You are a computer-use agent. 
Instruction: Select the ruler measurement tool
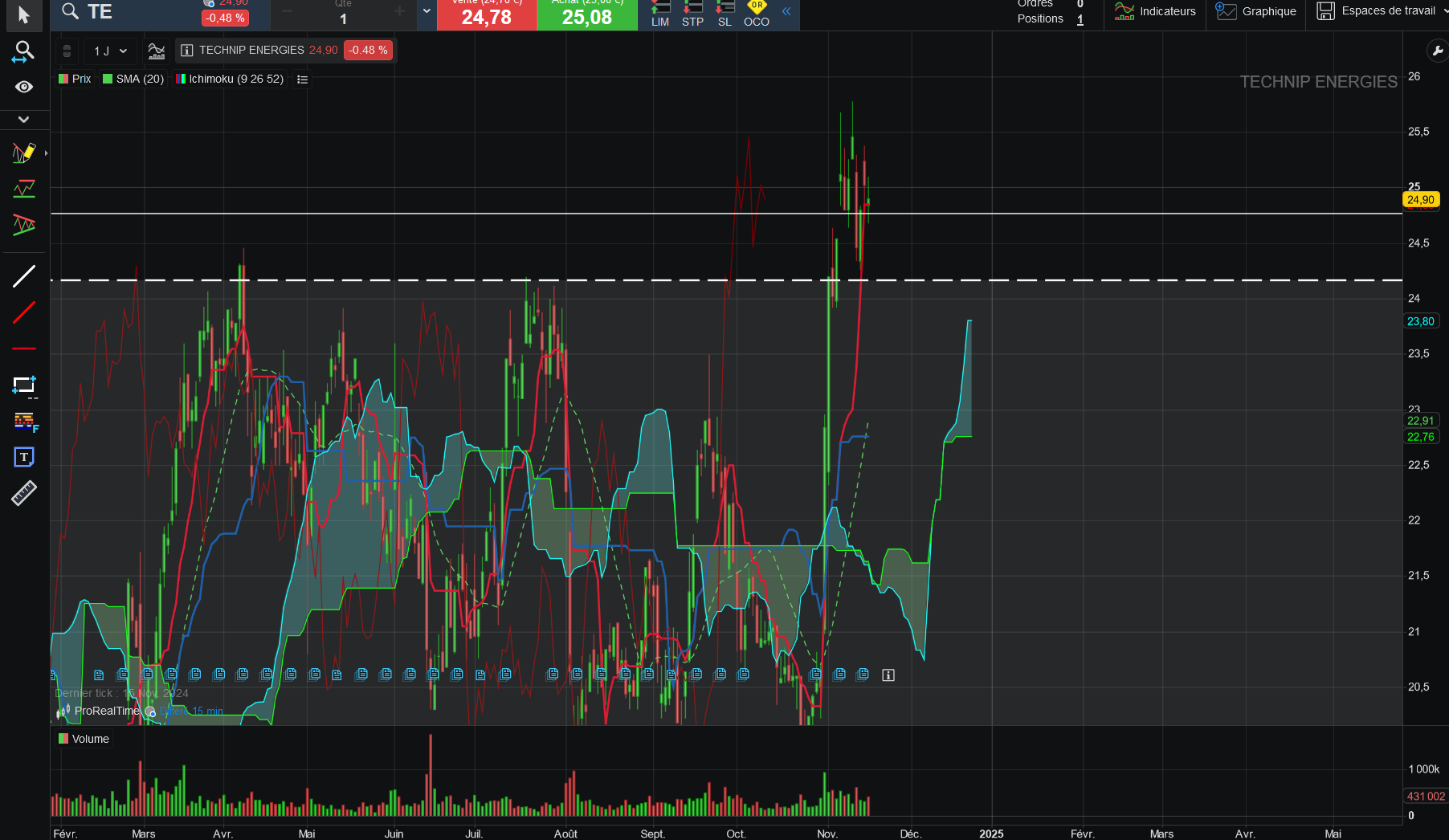tap(24, 492)
